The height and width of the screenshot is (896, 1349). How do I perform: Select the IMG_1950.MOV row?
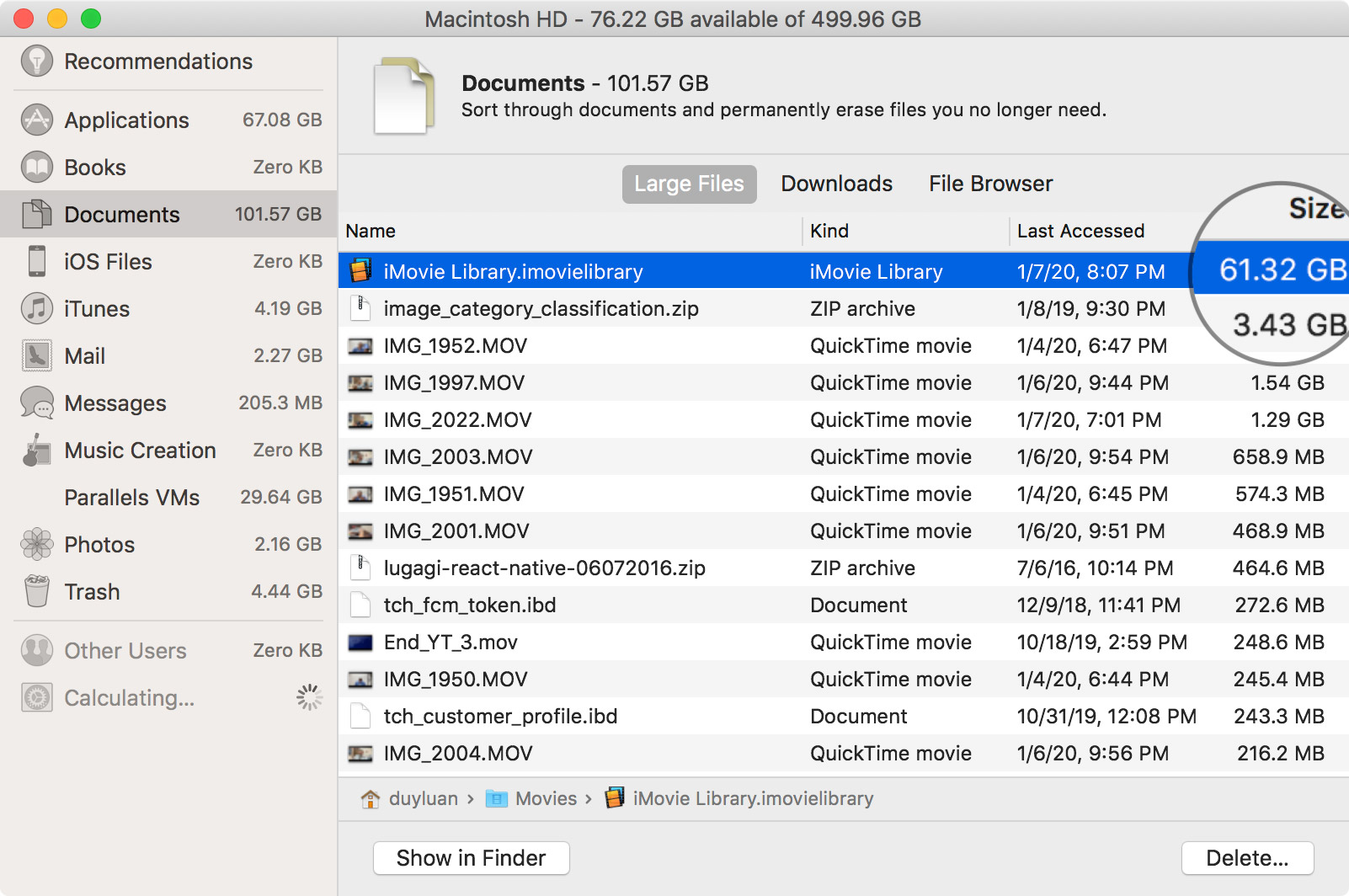point(843,679)
